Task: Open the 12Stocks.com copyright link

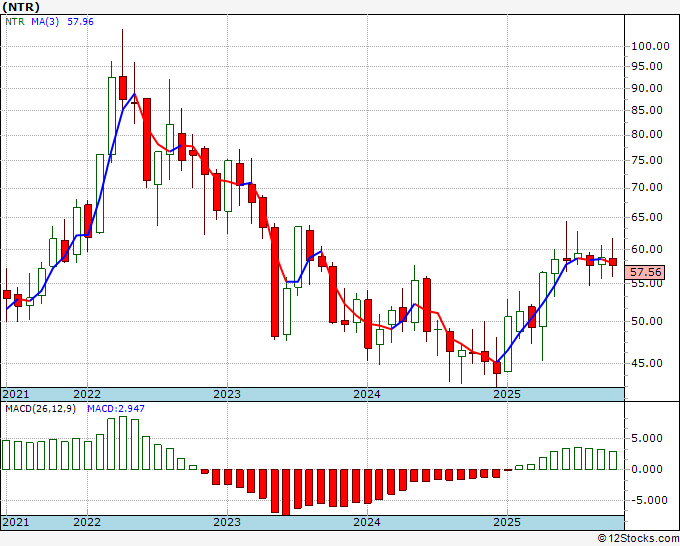Action: point(638,539)
